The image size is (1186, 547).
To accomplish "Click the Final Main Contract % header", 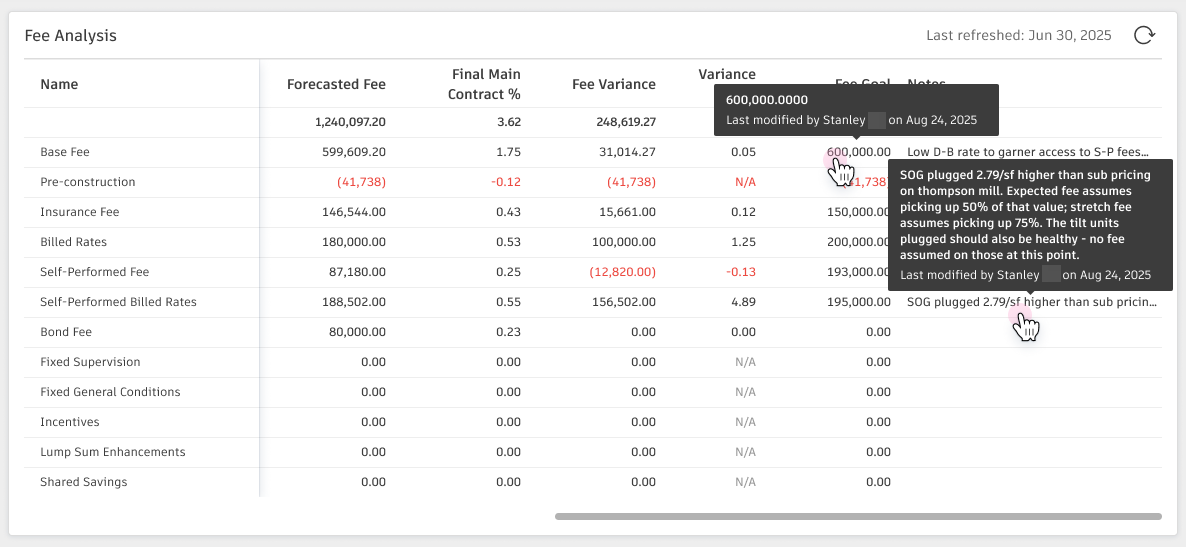I will (x=484, y=84).
